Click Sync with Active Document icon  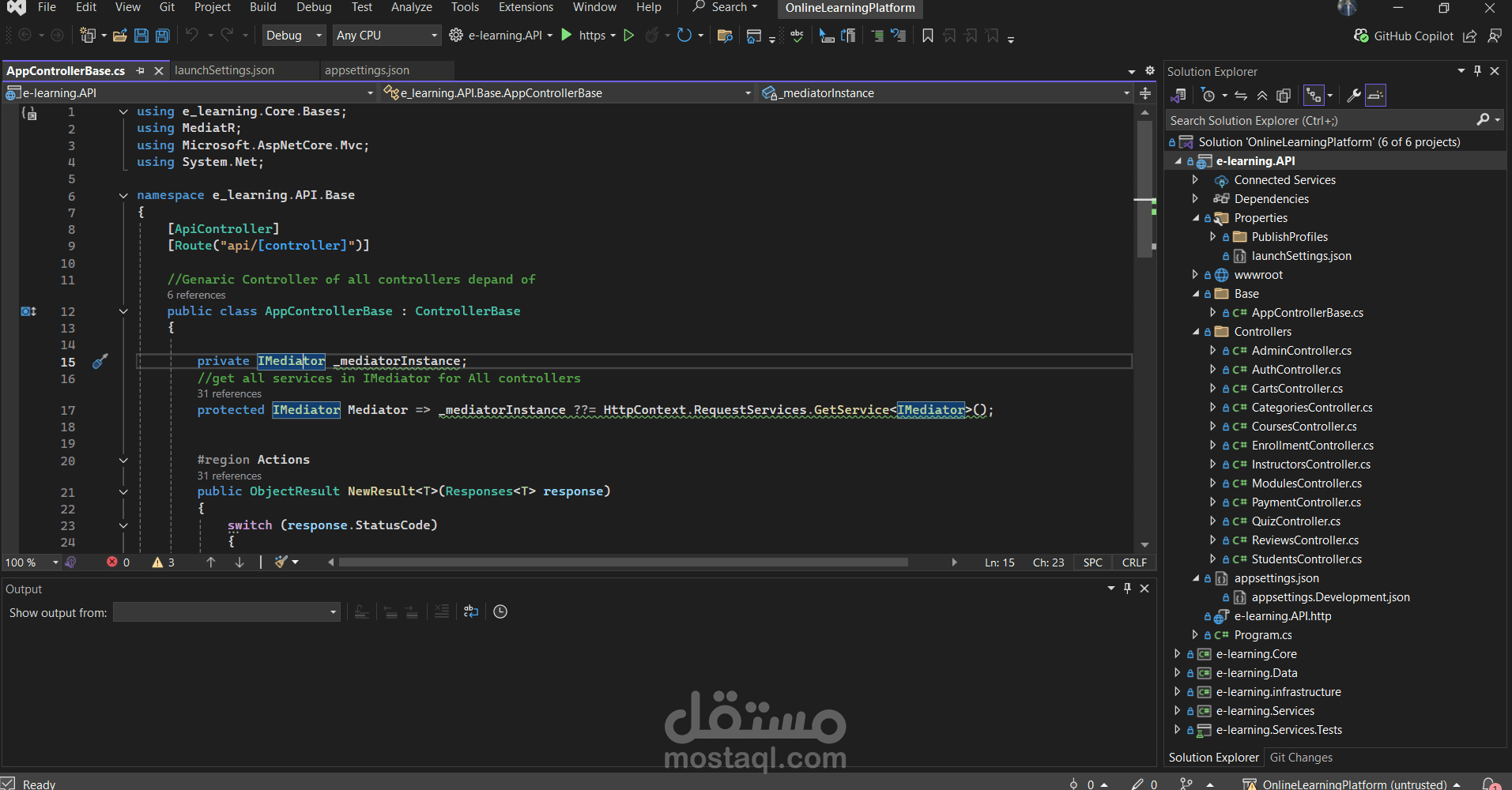[1241, 96]
